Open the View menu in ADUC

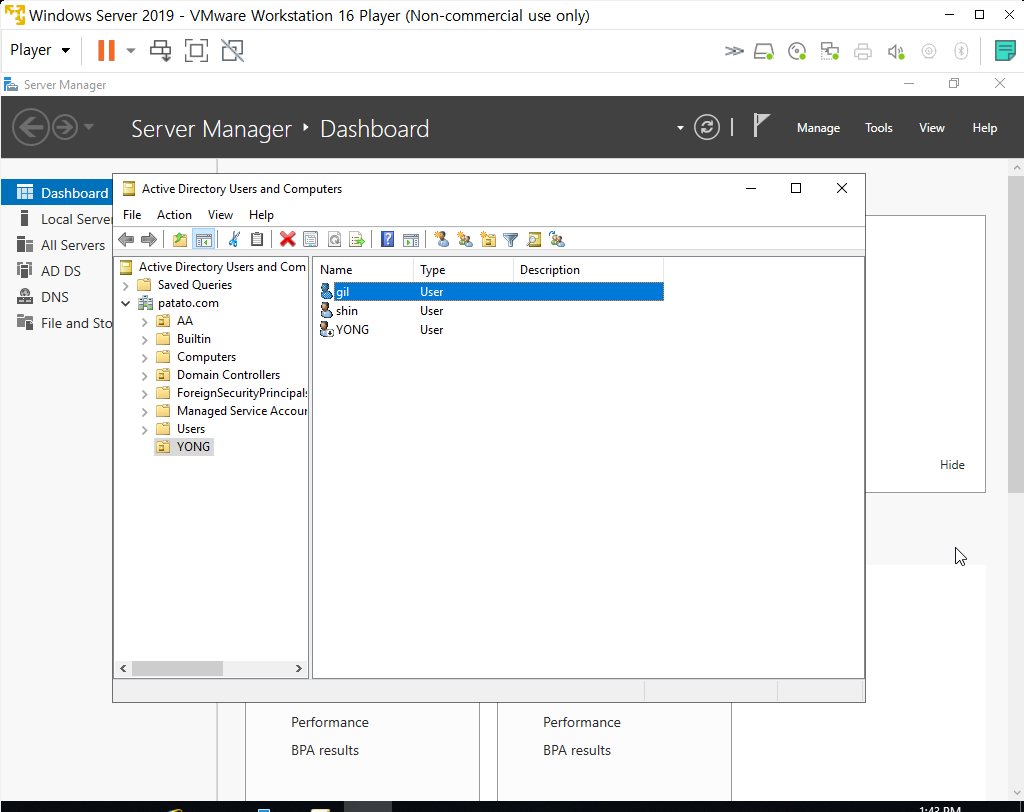(x=220, y=215)
